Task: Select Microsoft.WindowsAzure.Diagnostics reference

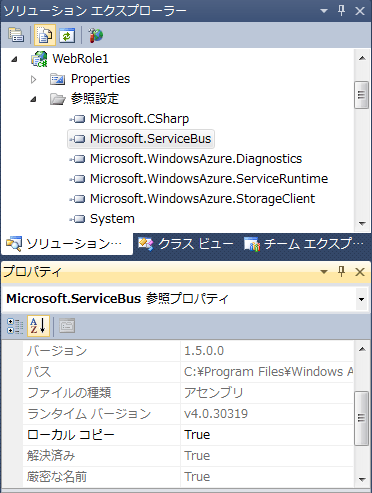Action: click(196, 159)
